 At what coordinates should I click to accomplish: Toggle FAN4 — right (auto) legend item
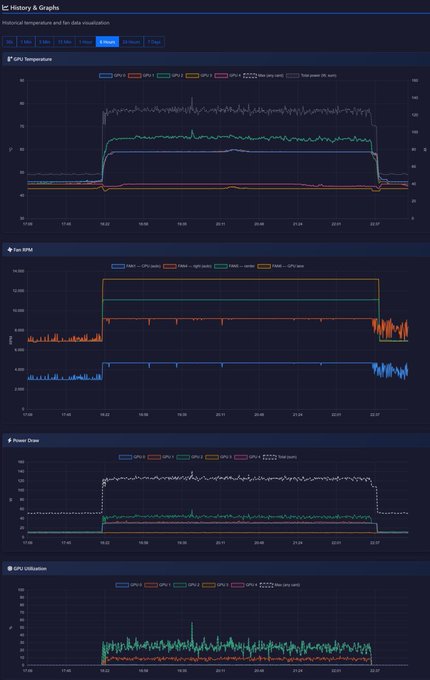point(187,266)
